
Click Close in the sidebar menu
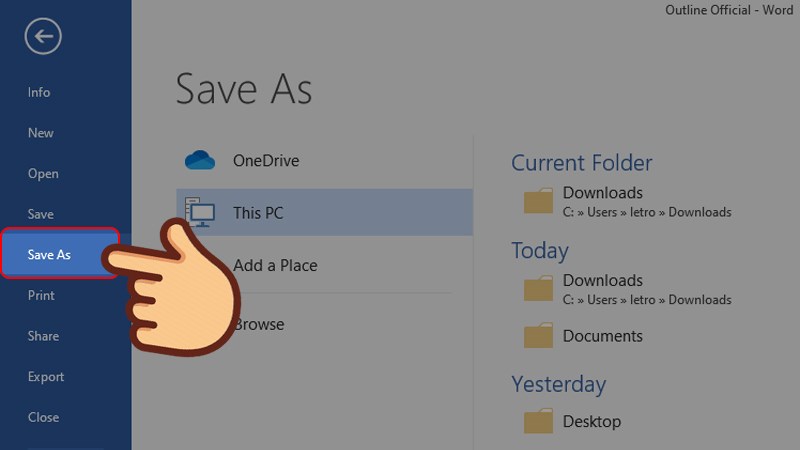(43, 417)
